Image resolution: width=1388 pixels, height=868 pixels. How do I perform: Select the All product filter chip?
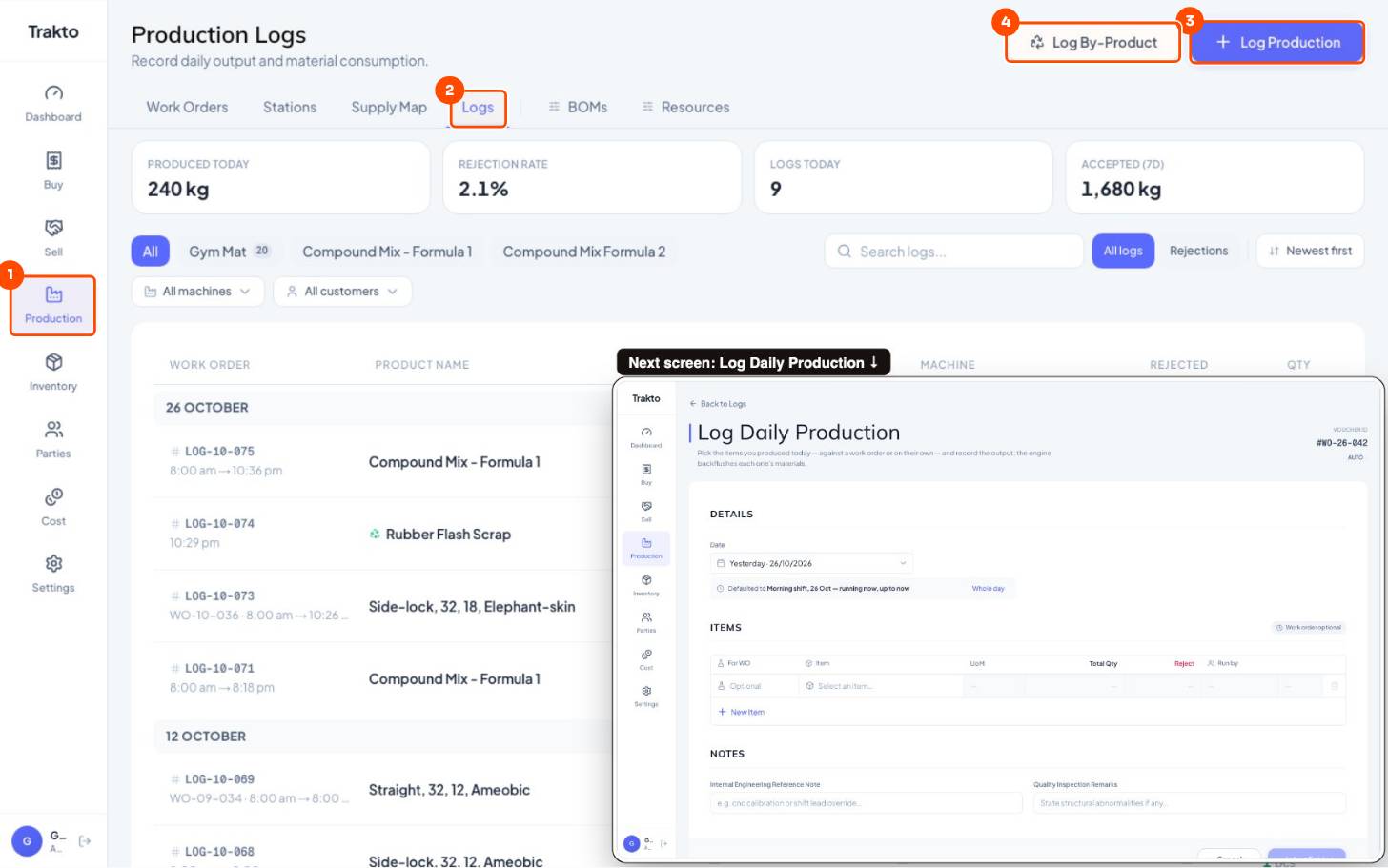(x=151, y=252)
